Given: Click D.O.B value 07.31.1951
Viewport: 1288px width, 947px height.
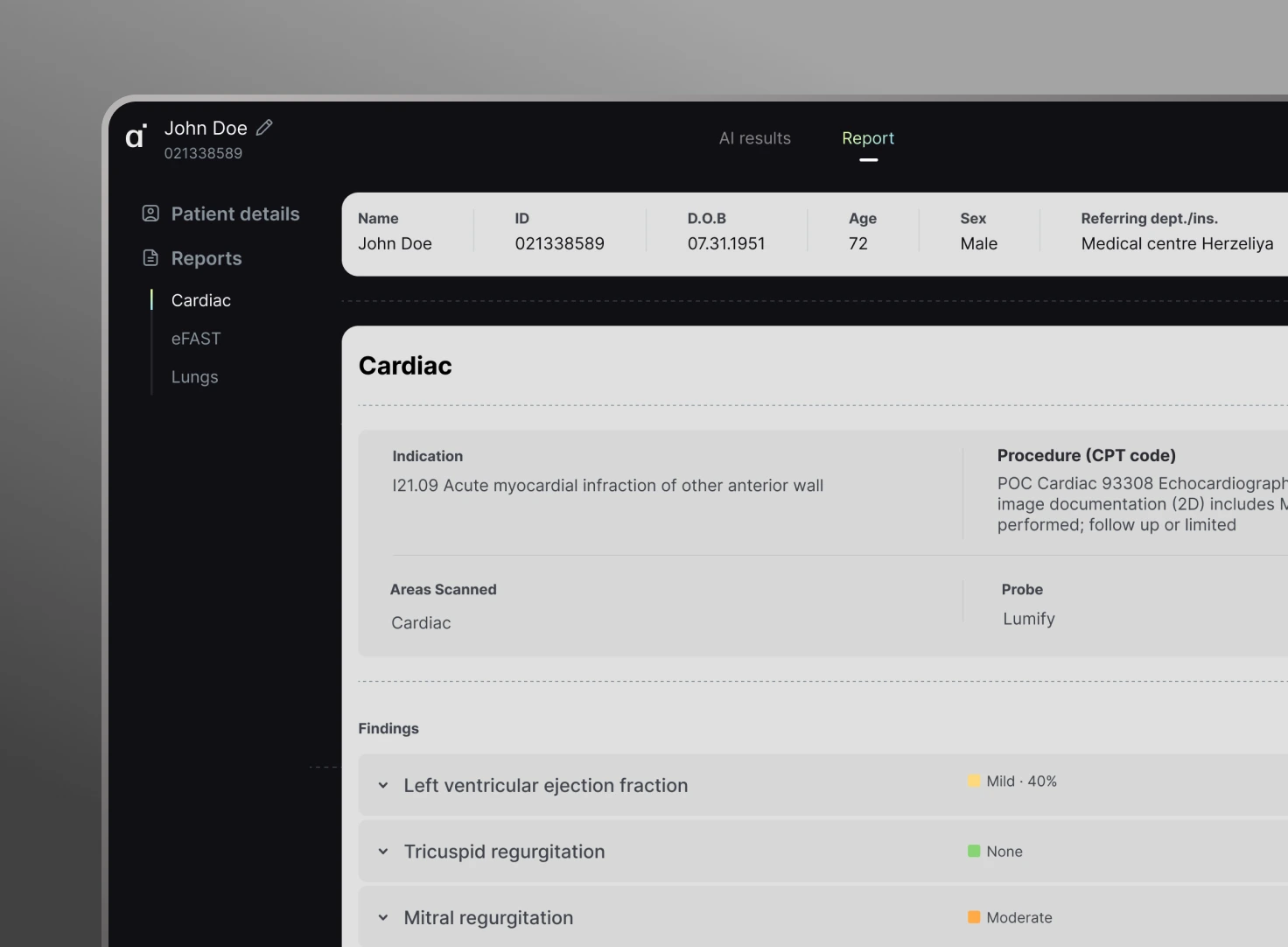Looking at the screenshot, I should coord(726,243).
